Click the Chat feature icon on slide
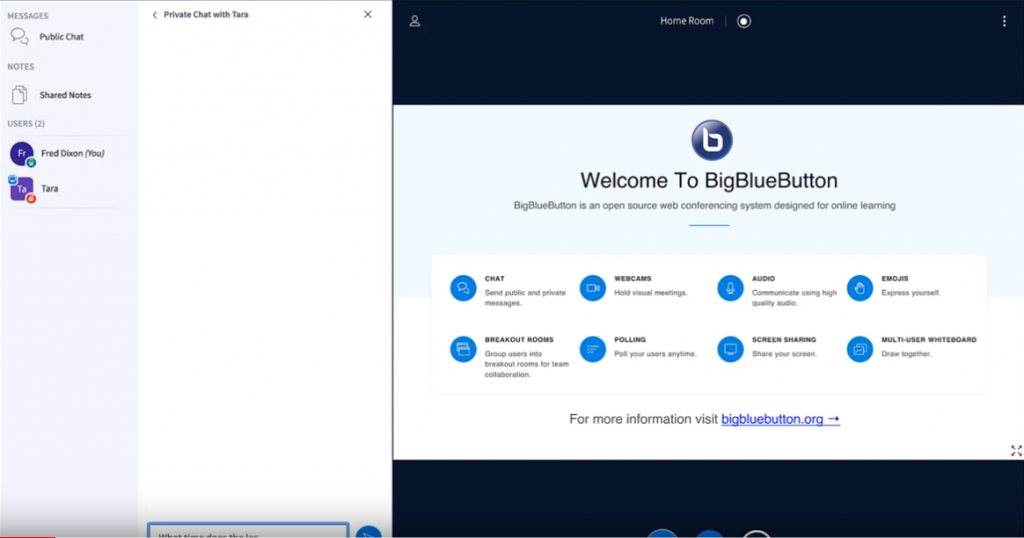This screenshot has width=1024, height=538. (x=463, y=288)
